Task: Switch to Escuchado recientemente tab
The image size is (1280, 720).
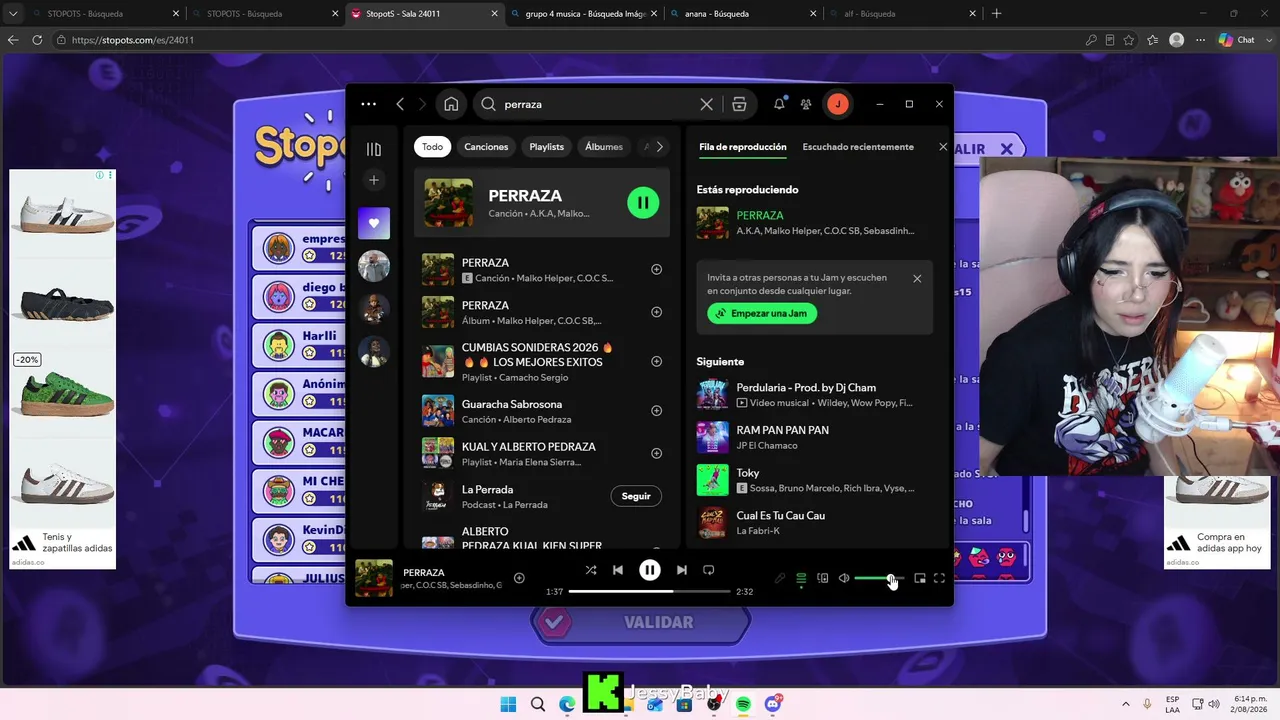Action: tap(858, 147)
